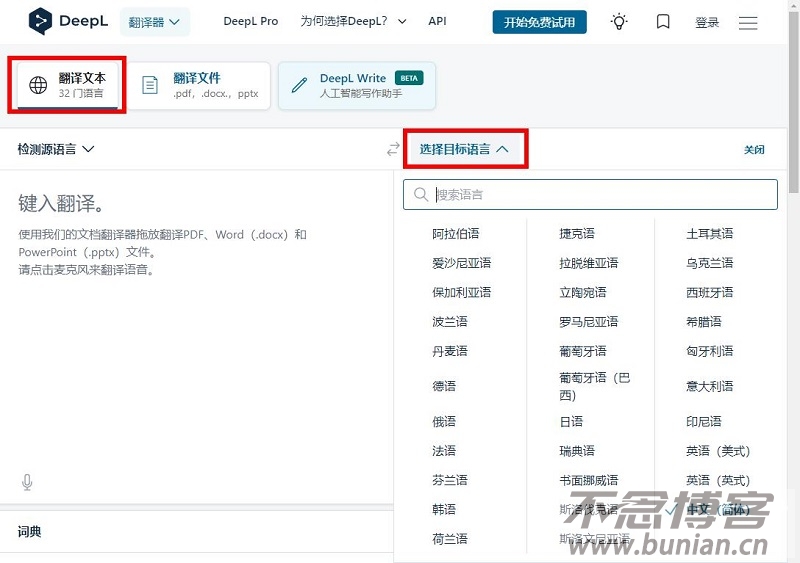
Task: Click the 开始免费试用 button
Action: 539,22
